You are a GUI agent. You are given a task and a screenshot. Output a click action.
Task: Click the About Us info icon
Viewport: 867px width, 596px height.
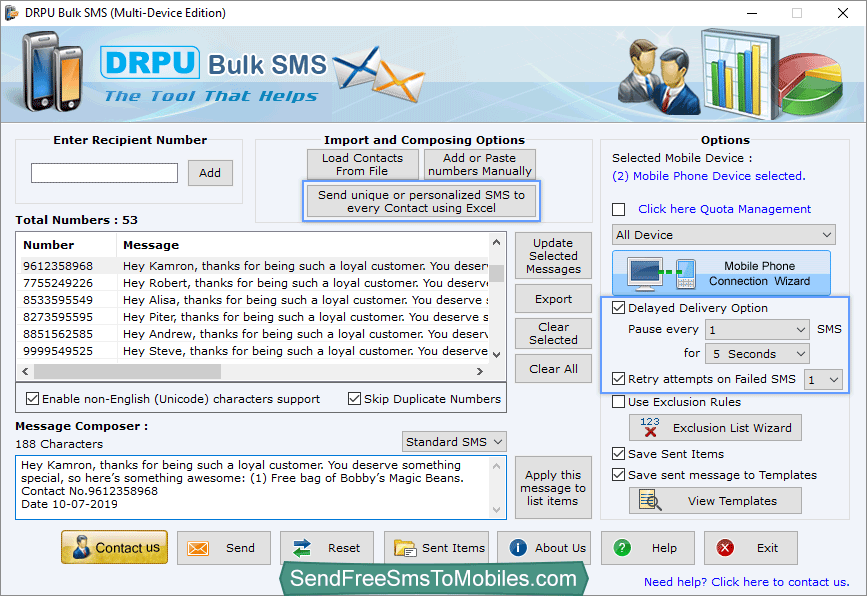(518, 548)
